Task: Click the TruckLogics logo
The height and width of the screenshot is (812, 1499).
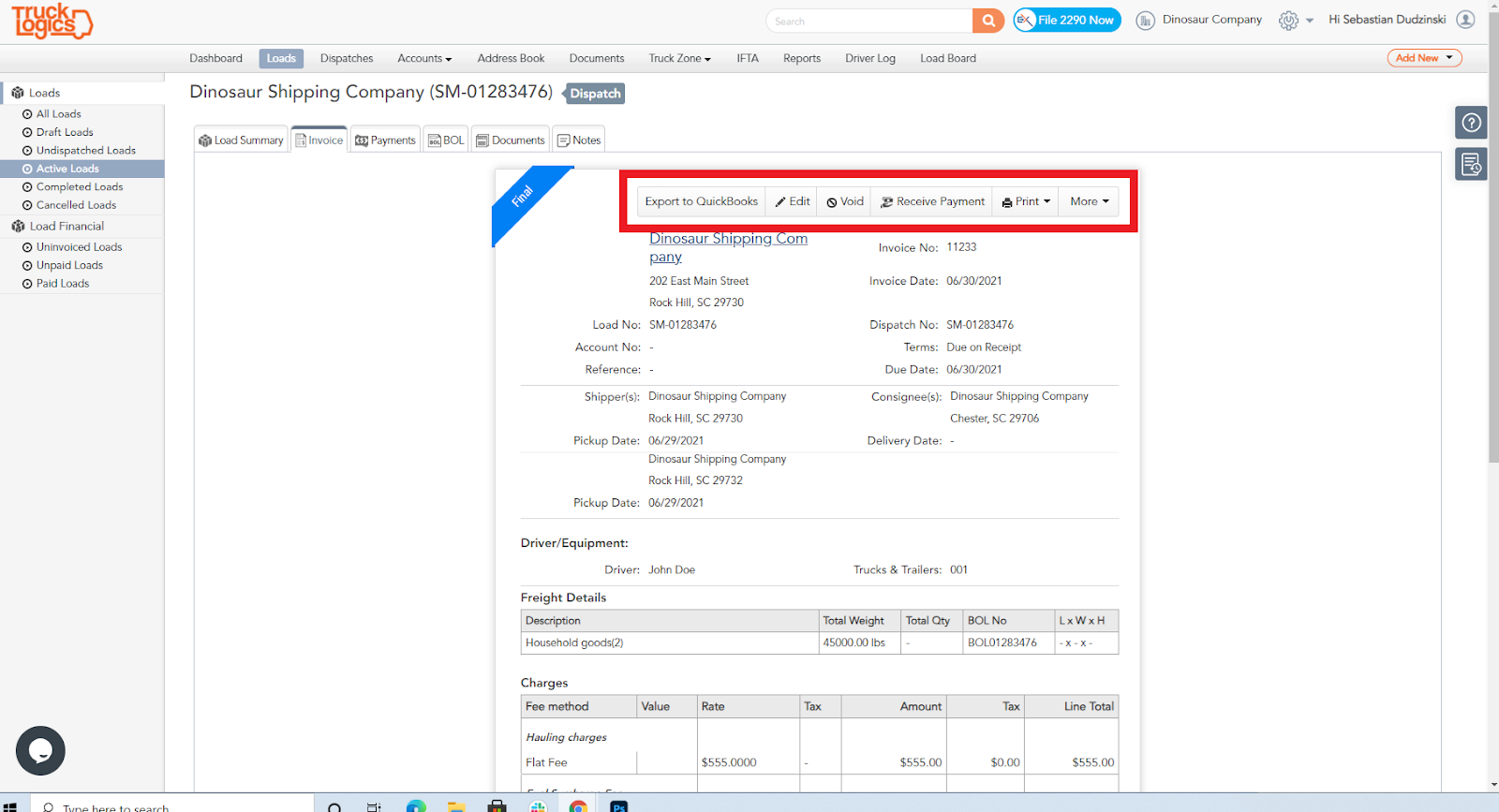Action: coord(52,21)
